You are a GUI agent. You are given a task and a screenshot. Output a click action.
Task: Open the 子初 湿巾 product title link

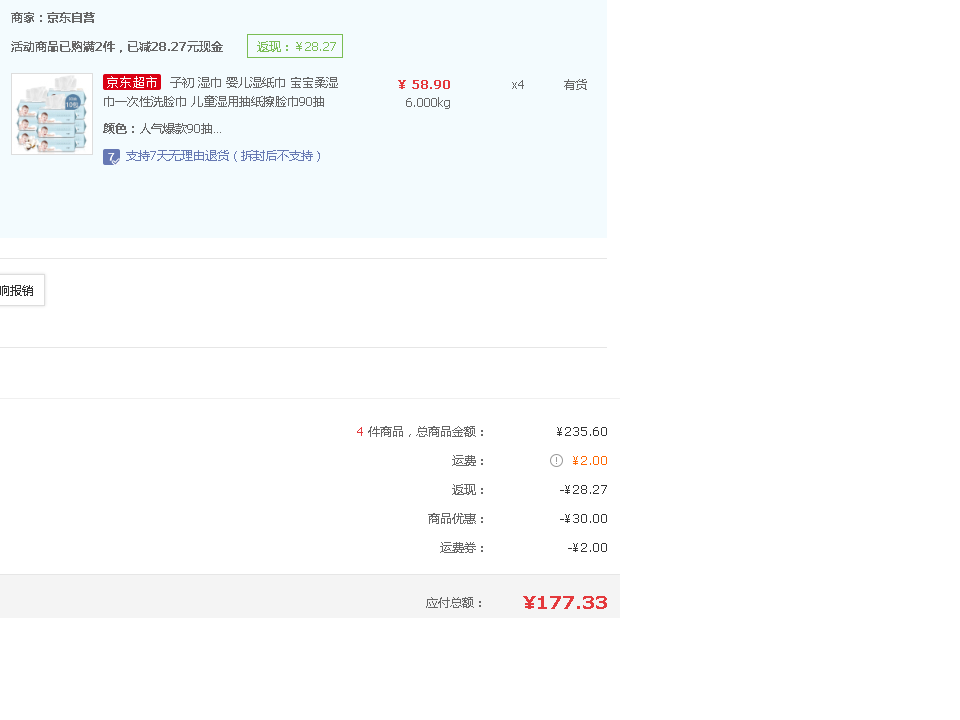point(221,92)
